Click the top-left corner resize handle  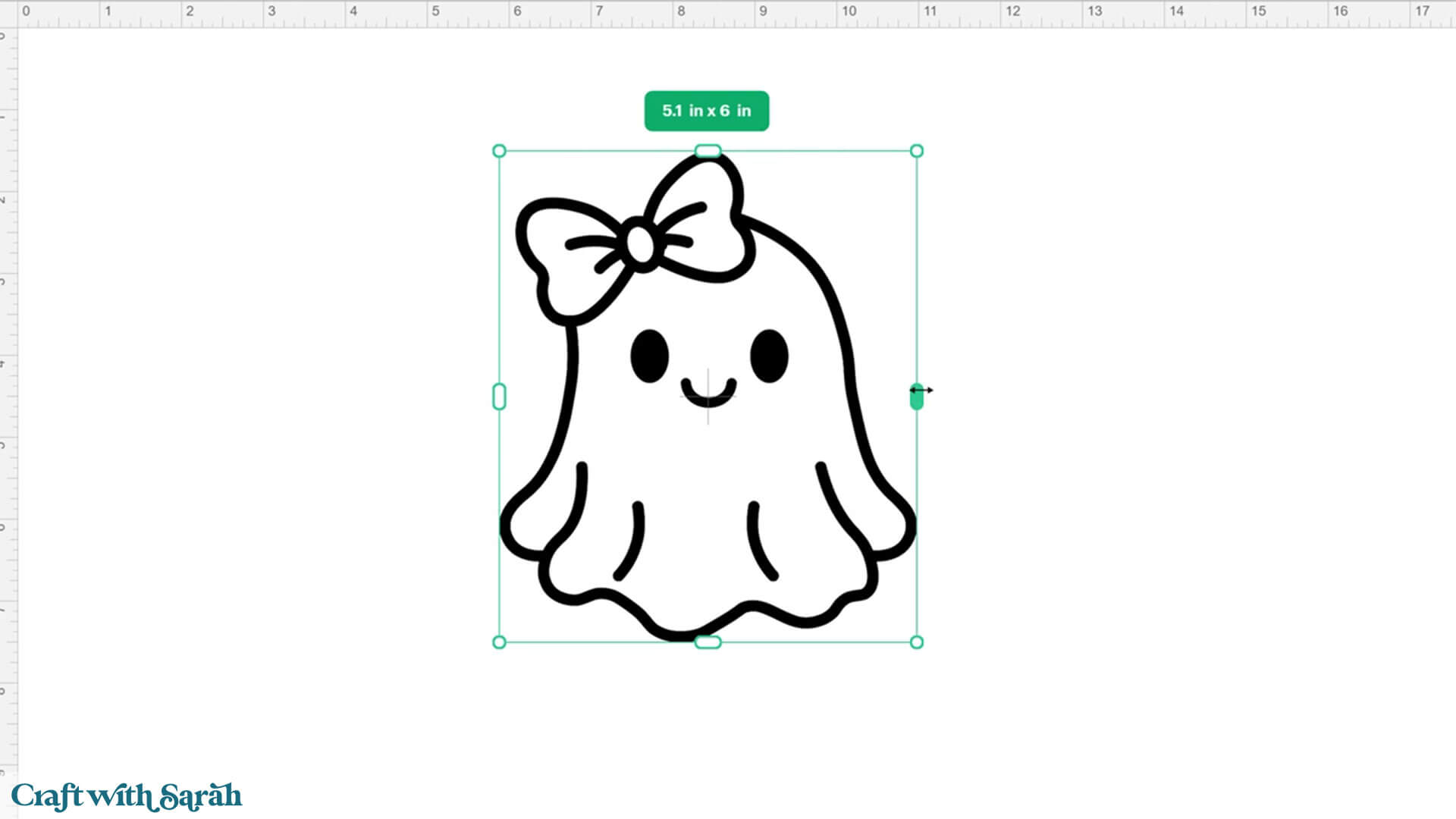[499, 151]
